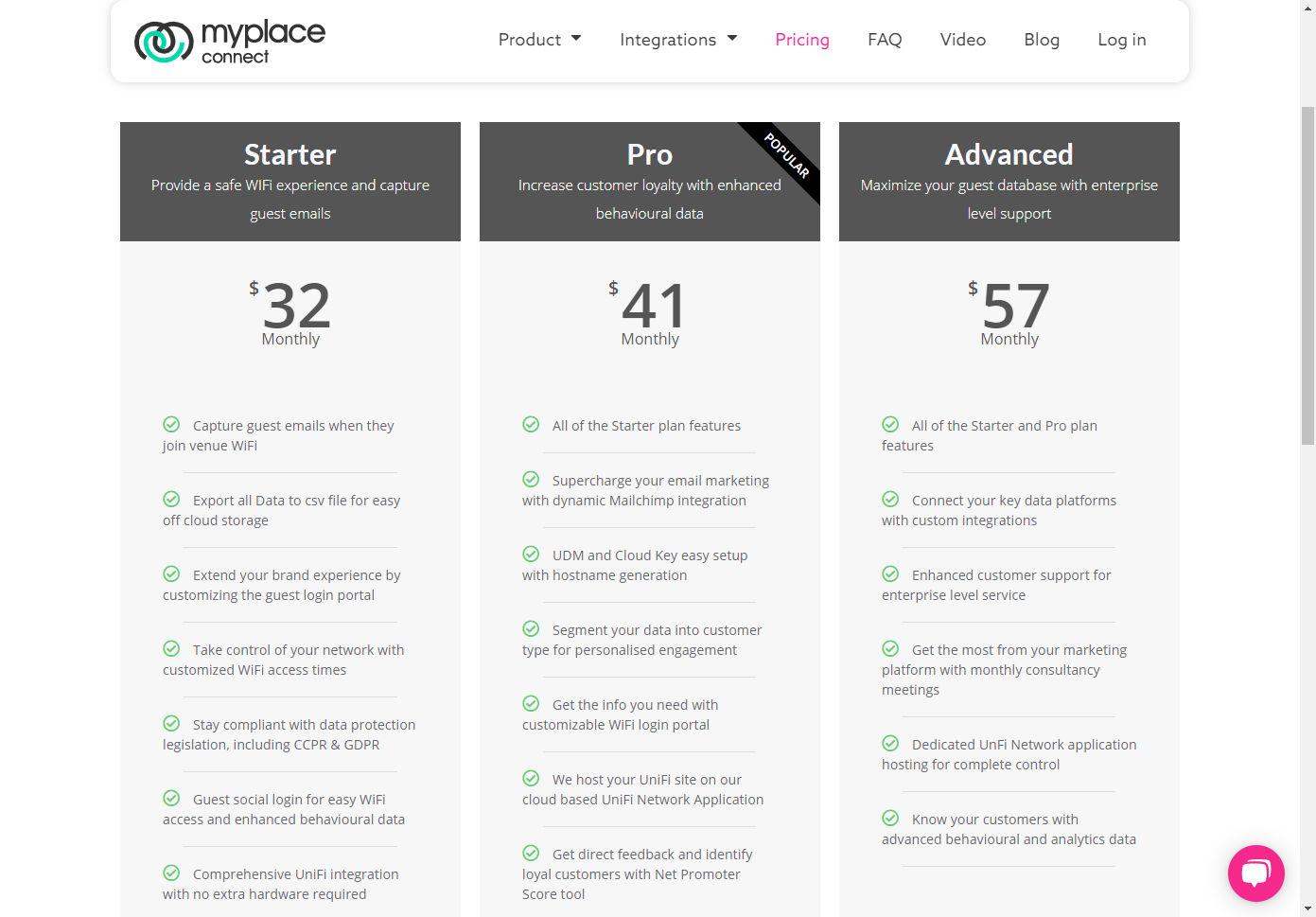This screenshot has height=917, width=1316.
Task: Click checkmark beside Dedicated UniFi Network hosting
Action: tap(890, 743)
